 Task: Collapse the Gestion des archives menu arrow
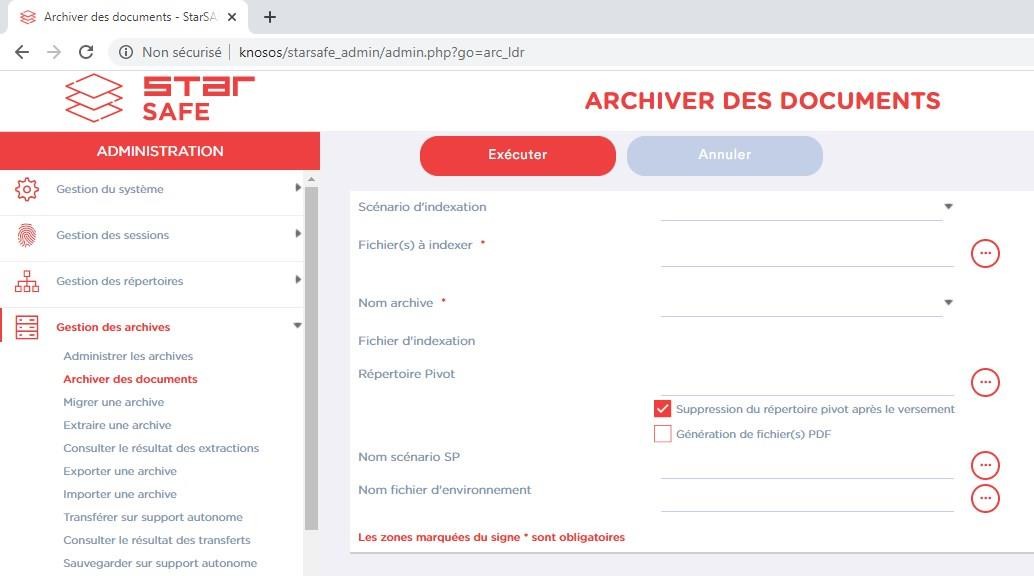(297, 326)
